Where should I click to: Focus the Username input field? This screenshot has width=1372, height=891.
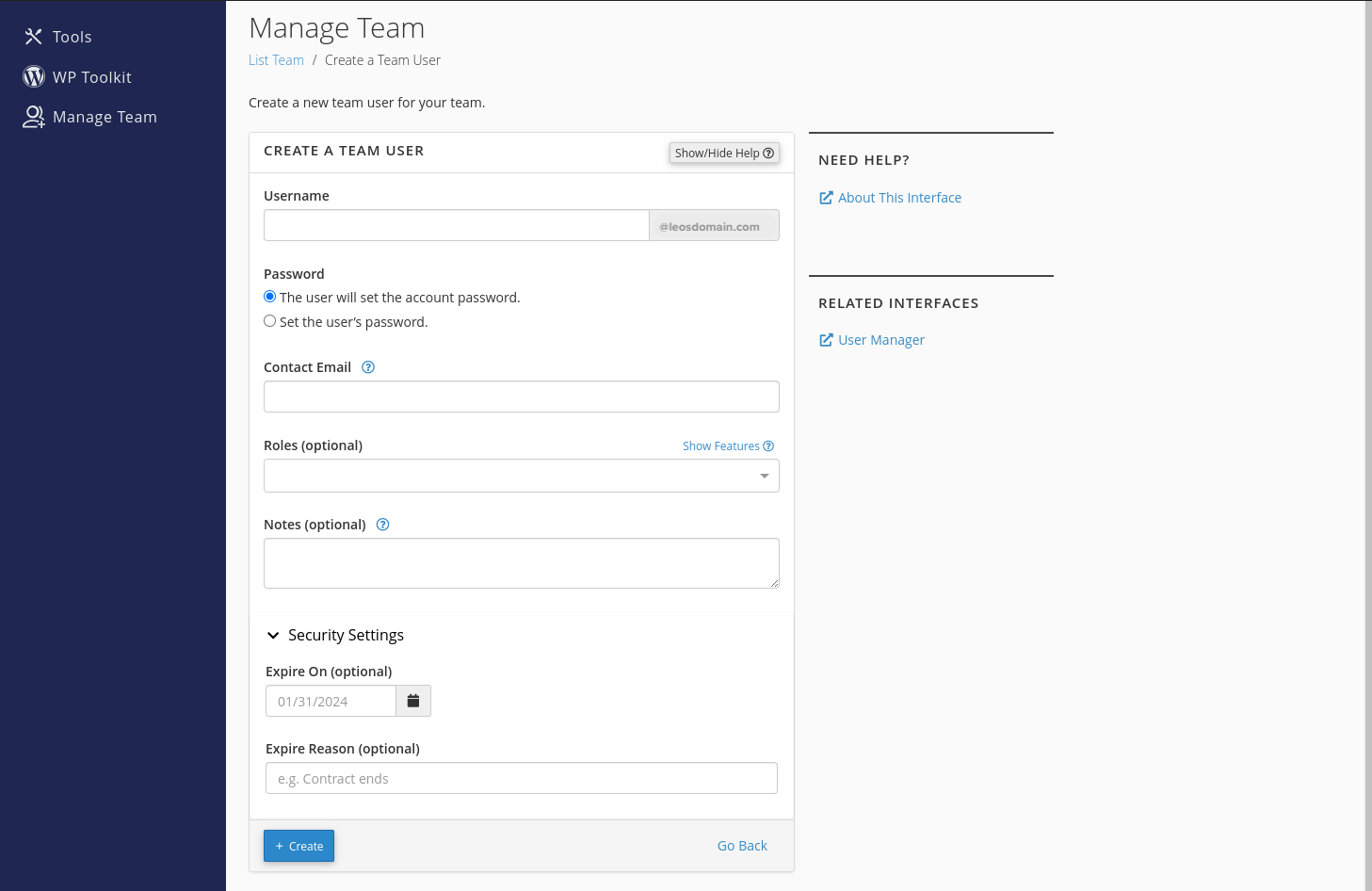coord(456,225)
